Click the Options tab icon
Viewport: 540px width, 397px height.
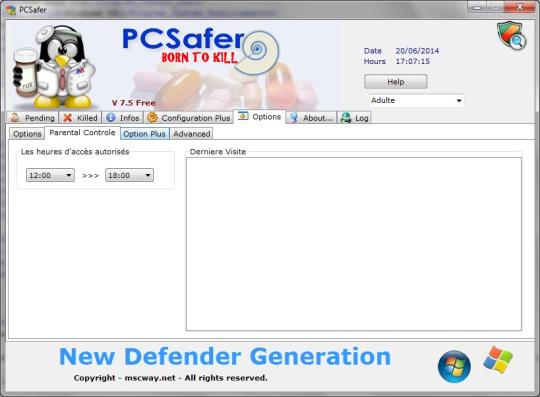[243, 116]
